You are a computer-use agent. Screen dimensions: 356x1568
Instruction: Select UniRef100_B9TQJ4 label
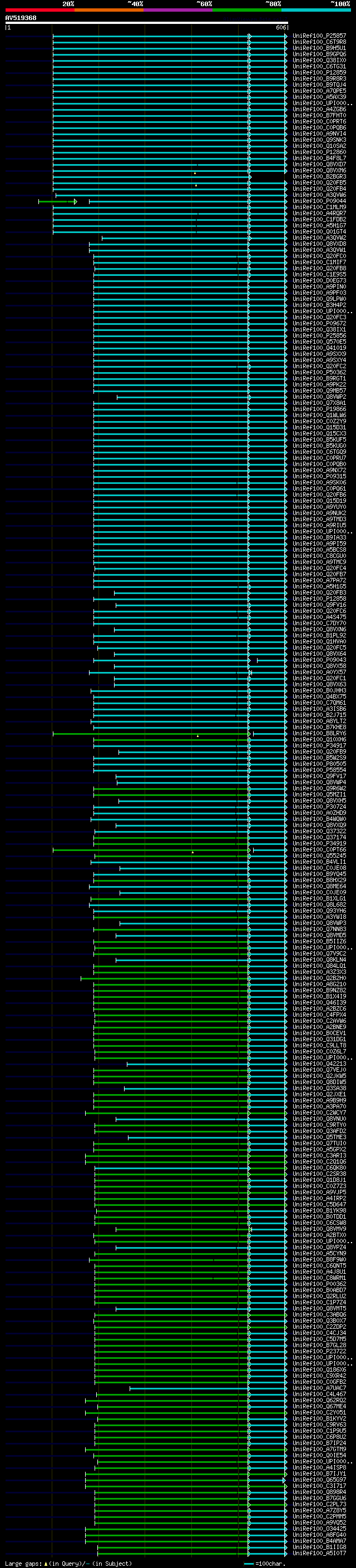coord(319,85)
